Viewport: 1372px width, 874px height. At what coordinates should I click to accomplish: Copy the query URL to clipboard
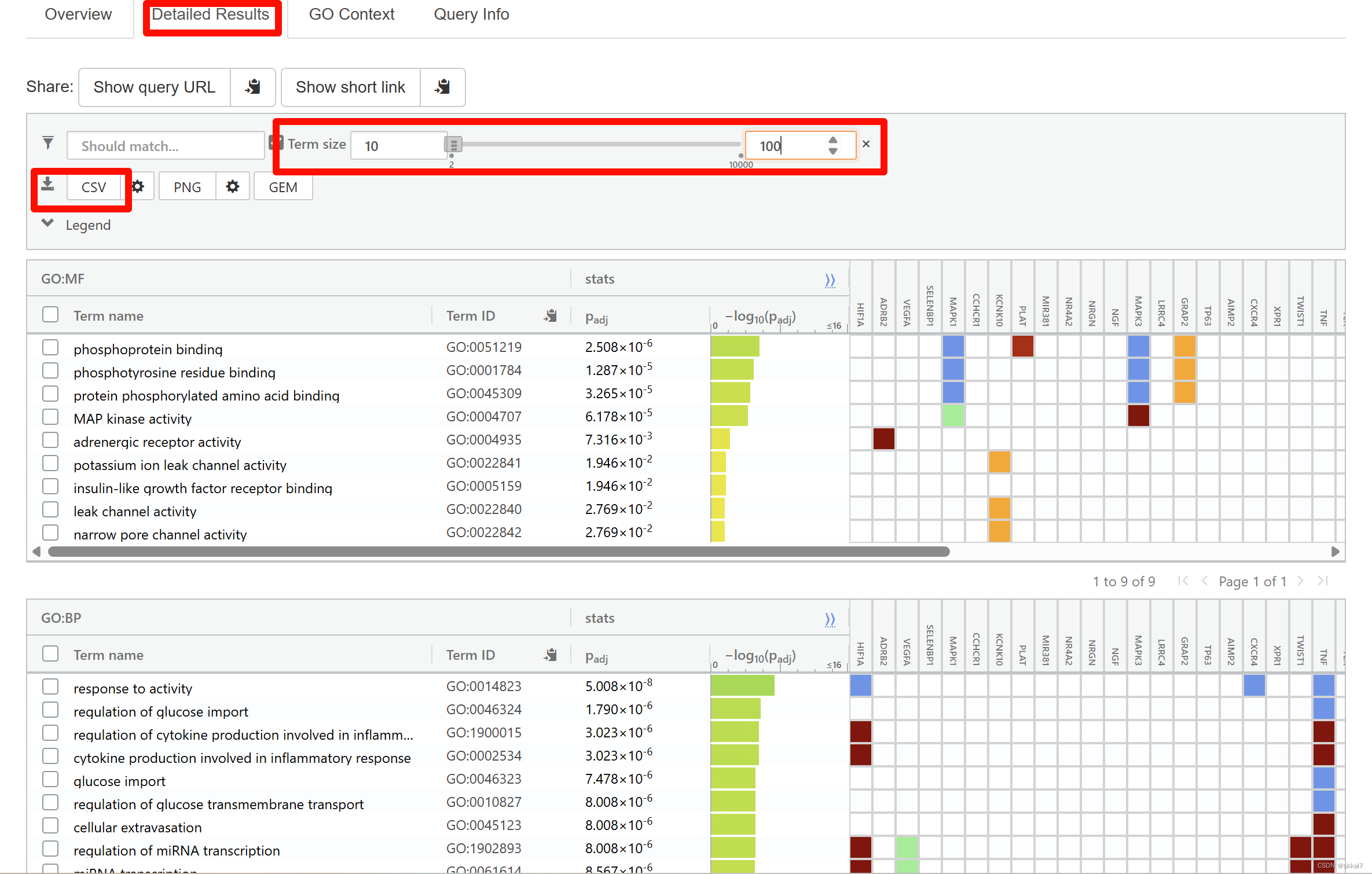point(253,87)
